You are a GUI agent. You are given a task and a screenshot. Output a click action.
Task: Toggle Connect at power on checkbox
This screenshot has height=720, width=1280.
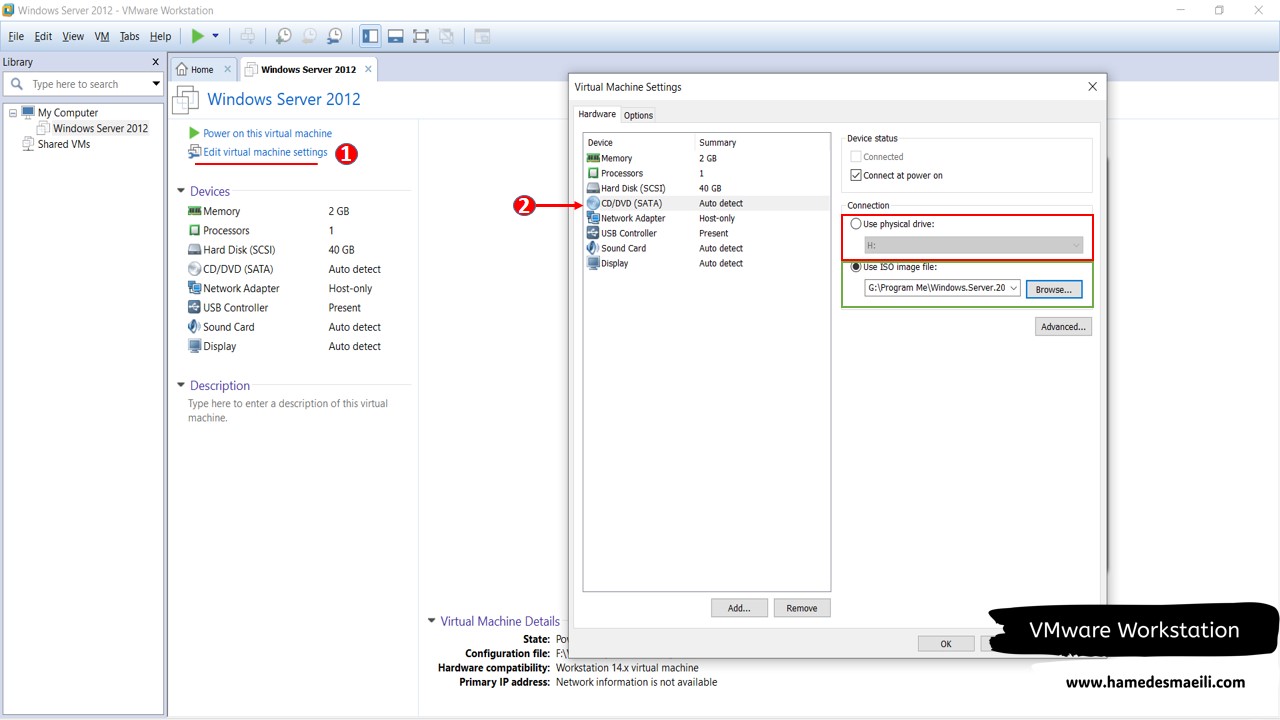(856, 175)
